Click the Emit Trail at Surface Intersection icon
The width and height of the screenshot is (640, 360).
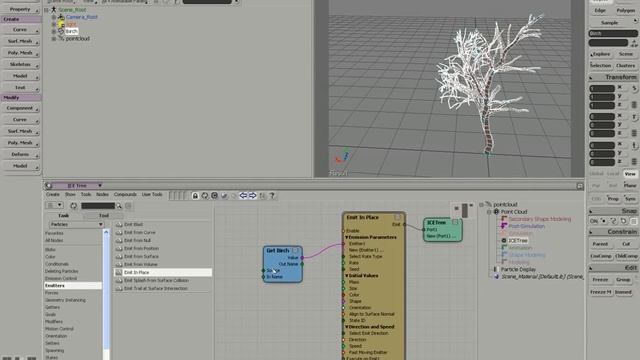click(x=119, y=288)
